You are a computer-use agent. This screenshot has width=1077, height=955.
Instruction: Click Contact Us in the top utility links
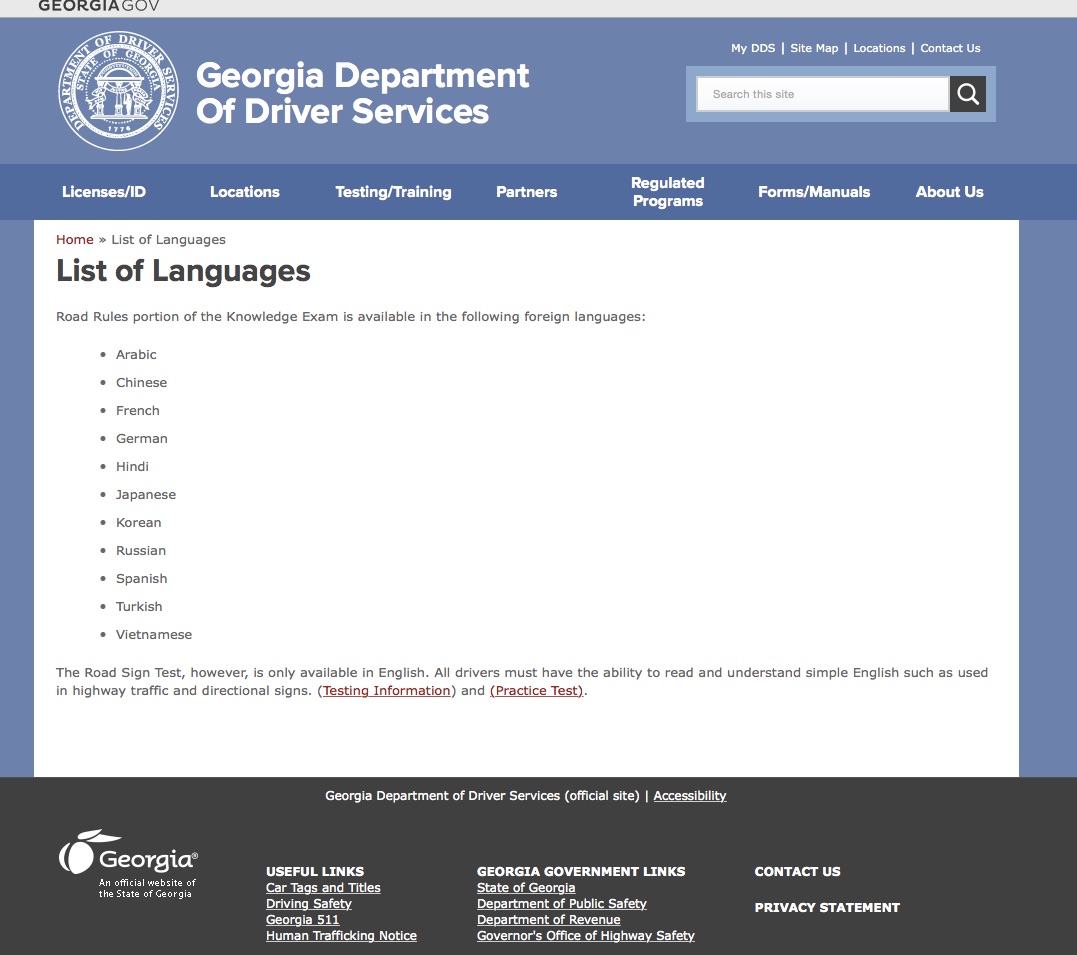pos(950,48)
